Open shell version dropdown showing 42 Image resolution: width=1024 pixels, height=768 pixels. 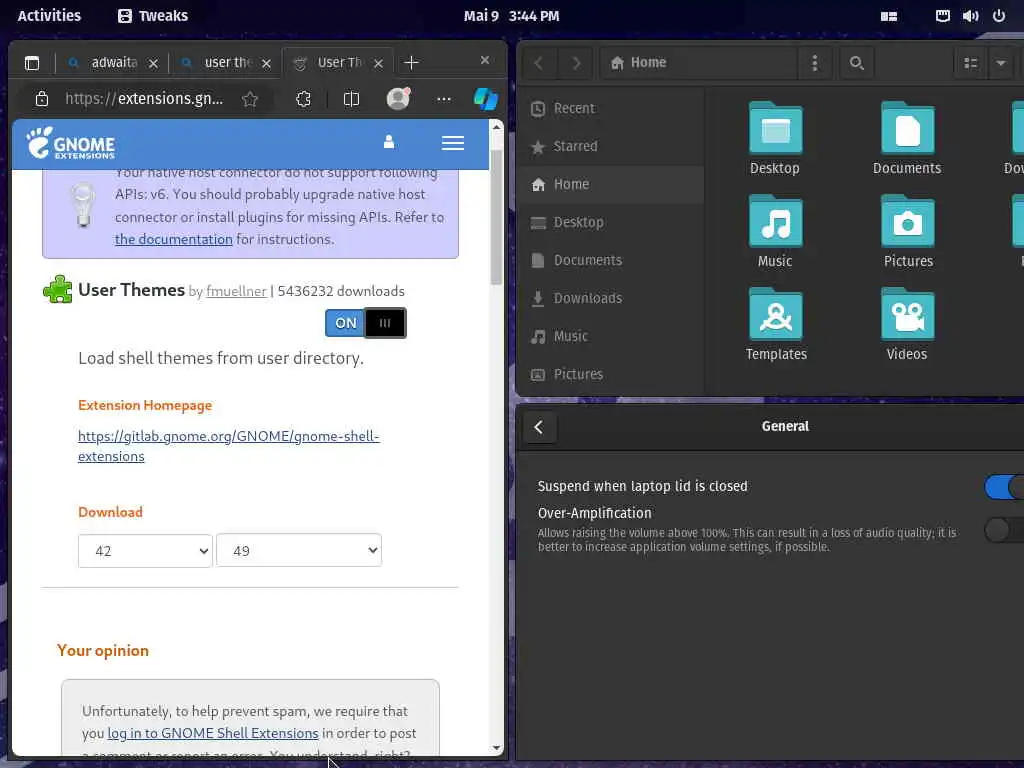tap(145, 551)
